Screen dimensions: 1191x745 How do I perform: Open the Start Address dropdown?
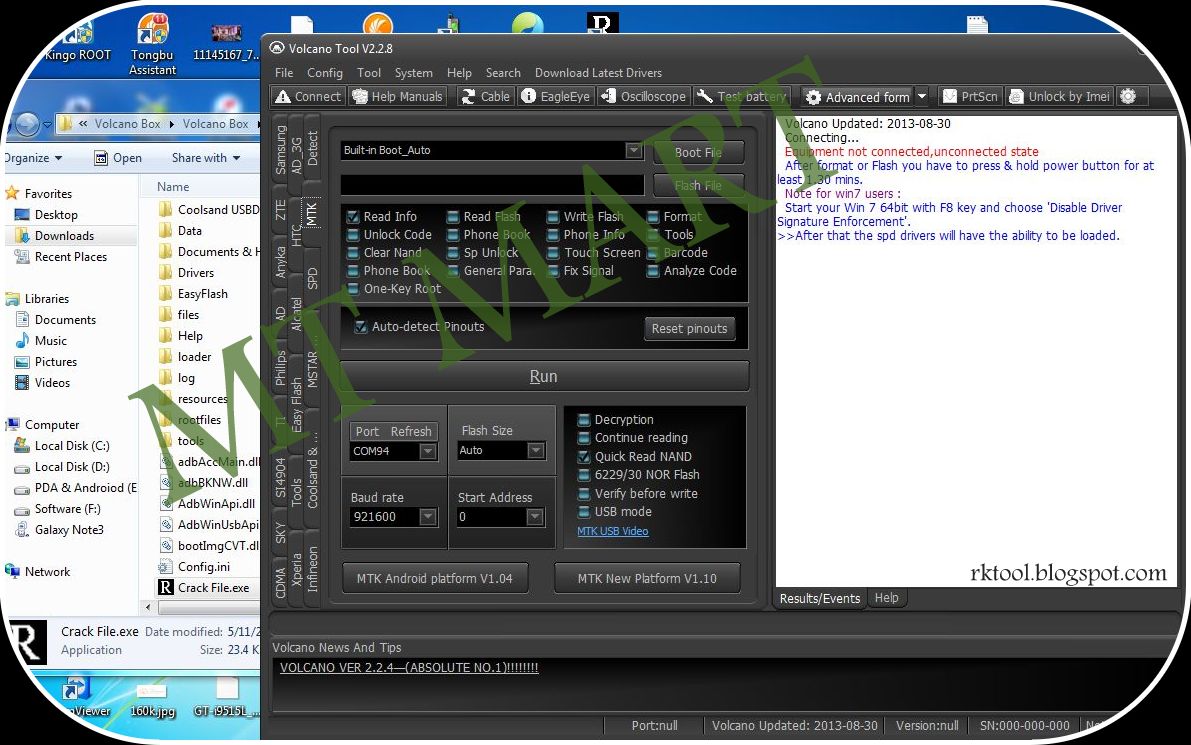click(x=535, y=516)
